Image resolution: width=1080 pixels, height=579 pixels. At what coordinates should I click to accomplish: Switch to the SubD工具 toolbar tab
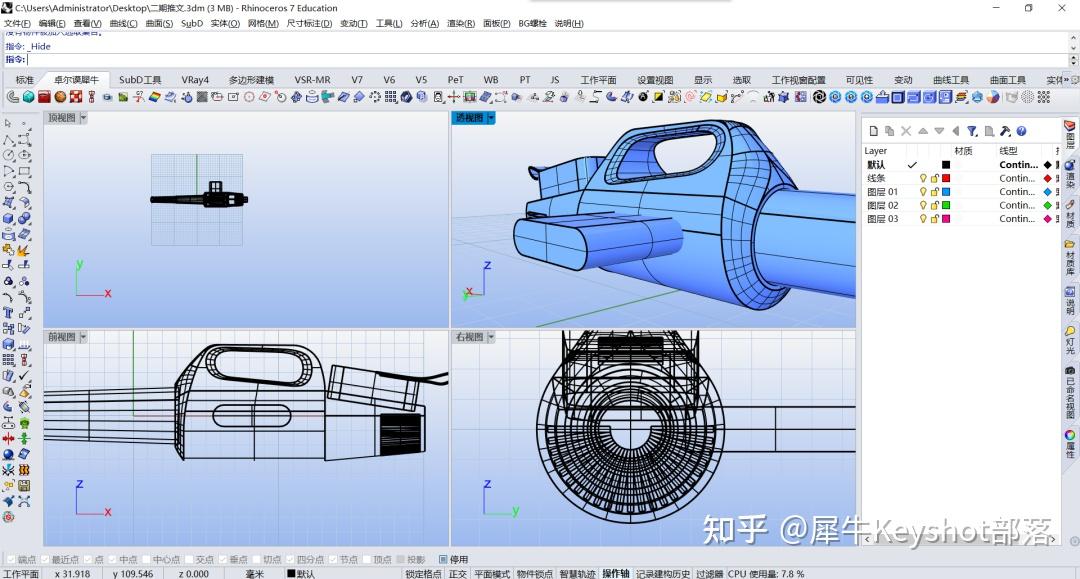coord(139,79)
